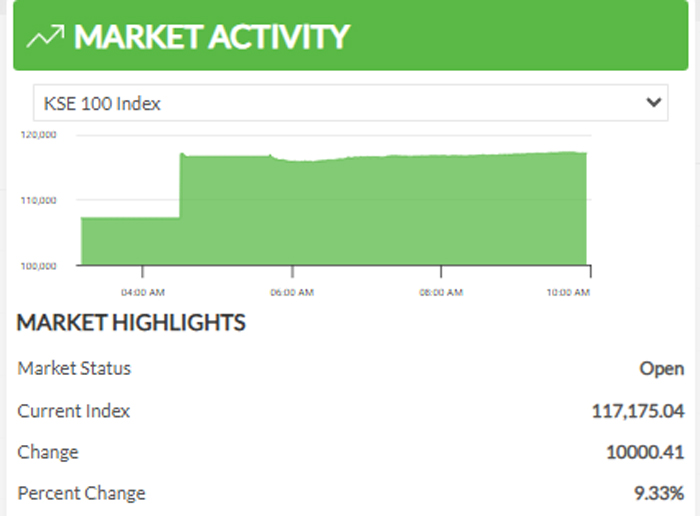This screenshot has width=700, height=516.
Task: Click the MARKET ACTIVITY header title
Action: (x=212, y=37)
